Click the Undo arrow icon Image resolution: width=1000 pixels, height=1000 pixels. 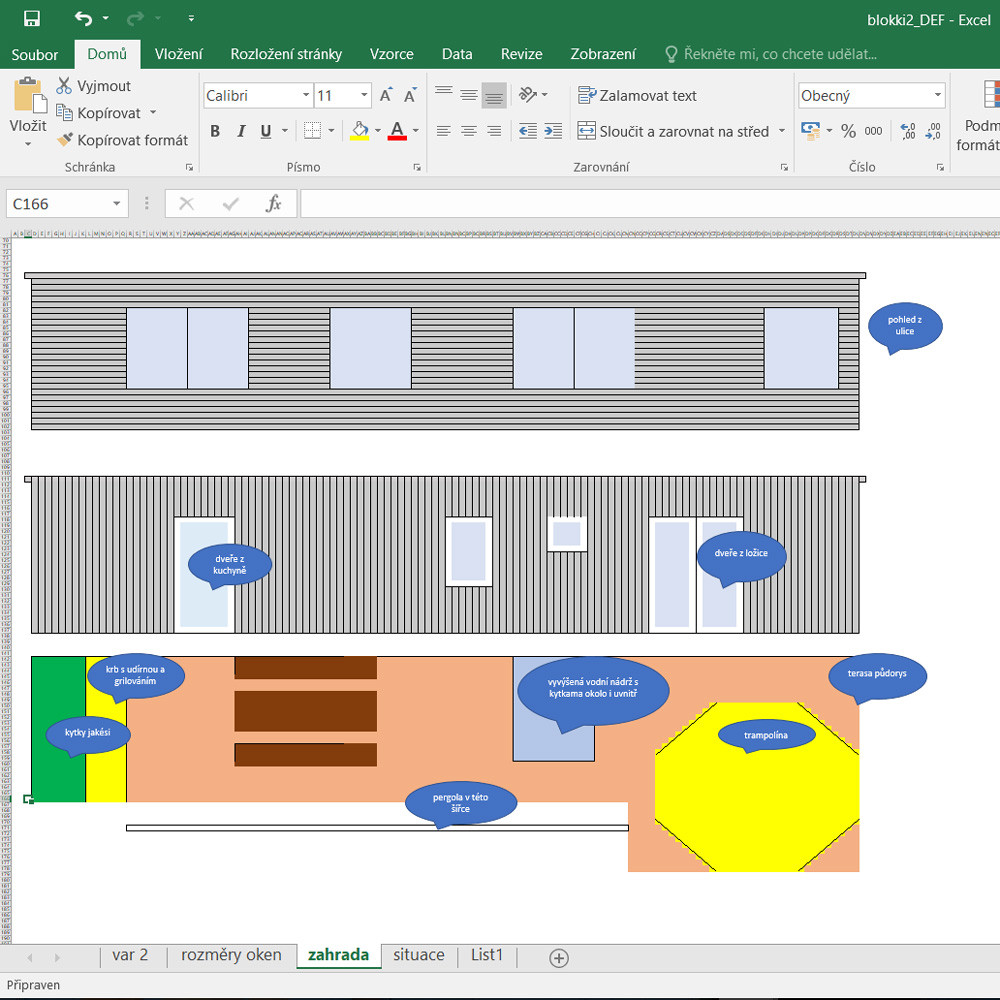click(x=83, y=19)
